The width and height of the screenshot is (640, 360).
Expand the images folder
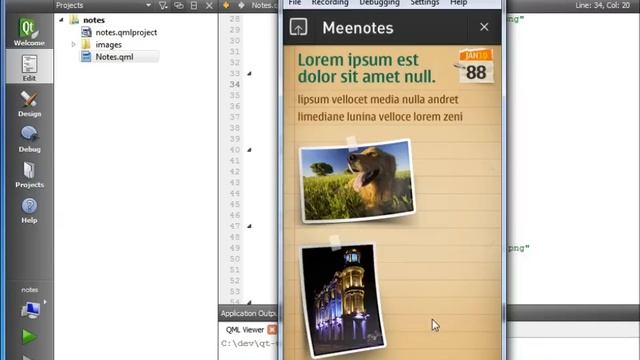(73, 44)
